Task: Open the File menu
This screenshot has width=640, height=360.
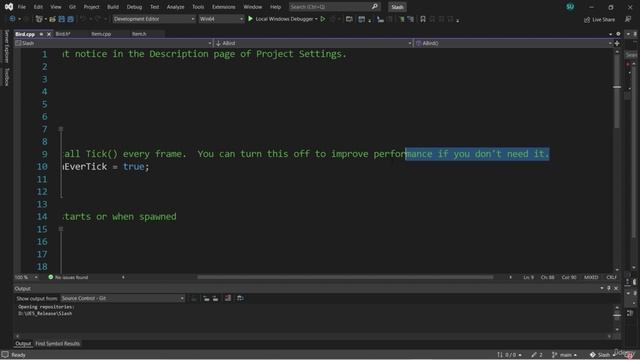Action: tap(22, 7)
